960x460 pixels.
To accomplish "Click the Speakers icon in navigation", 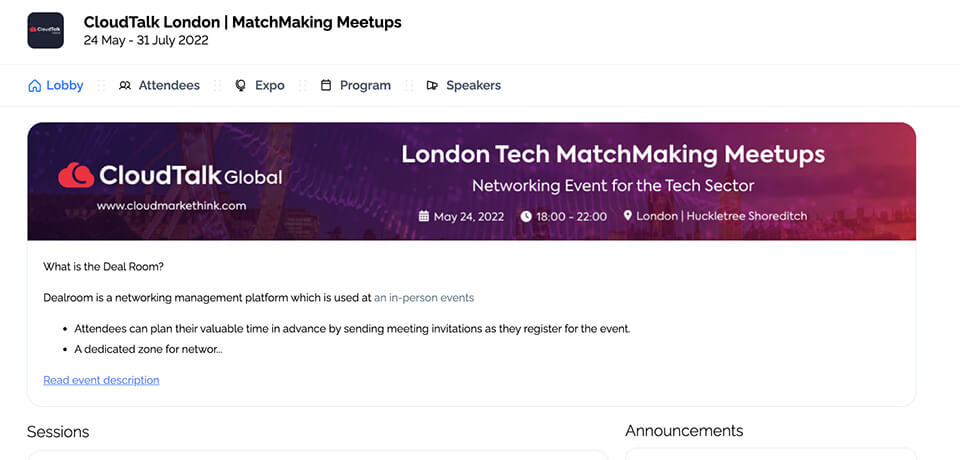I will click(x=432, y=86).
